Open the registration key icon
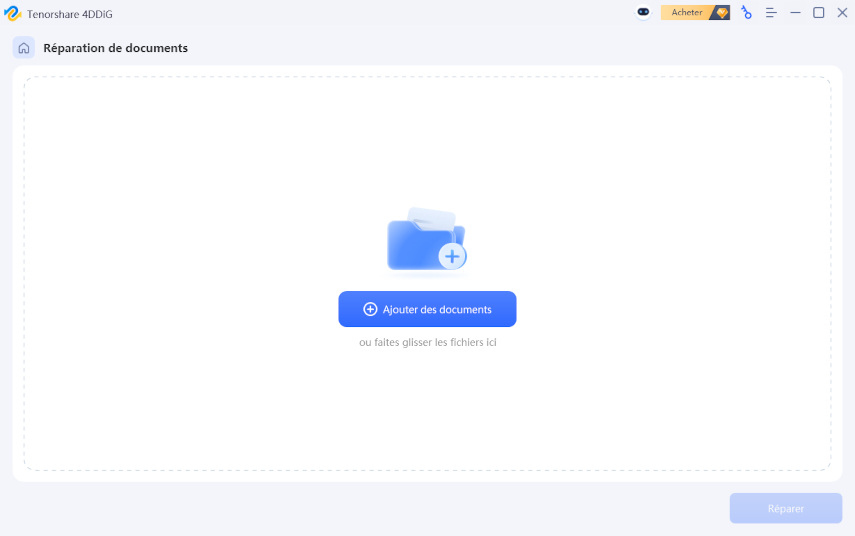 746,13
